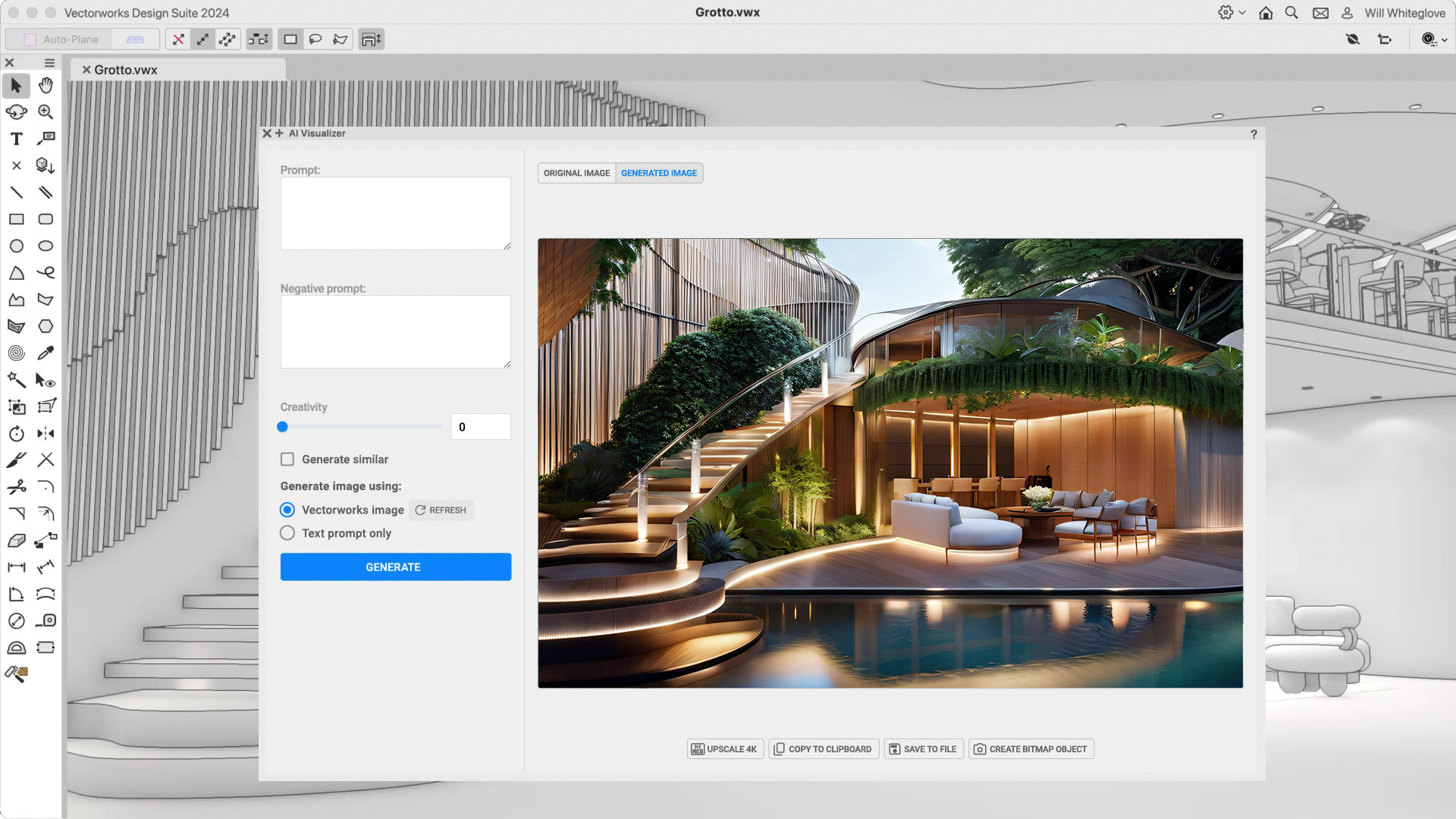Select the Rectangle tool
Screen dimensions: 1456x819
tap(16, 219)
